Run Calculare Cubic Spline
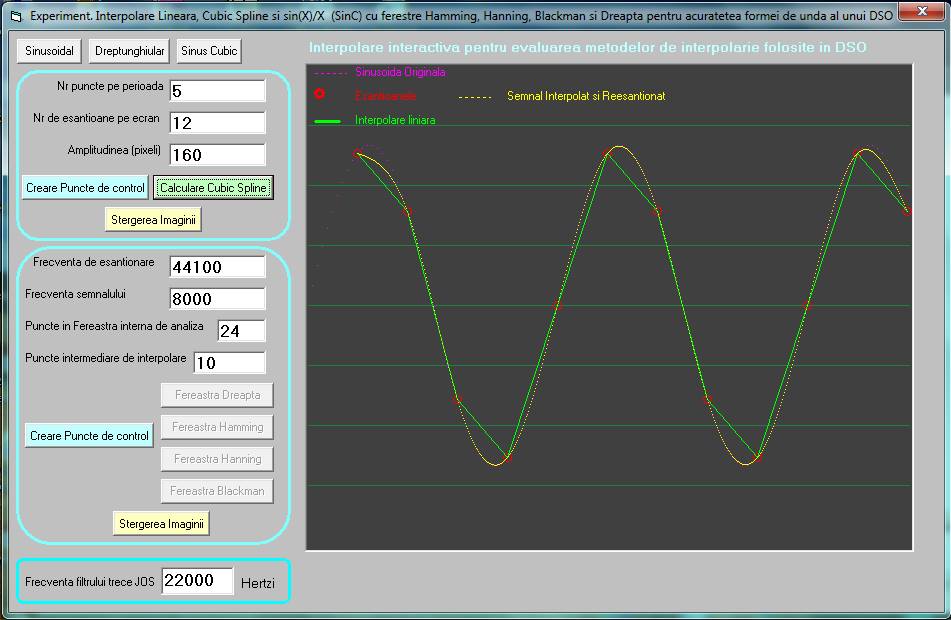 click(213, 188)
